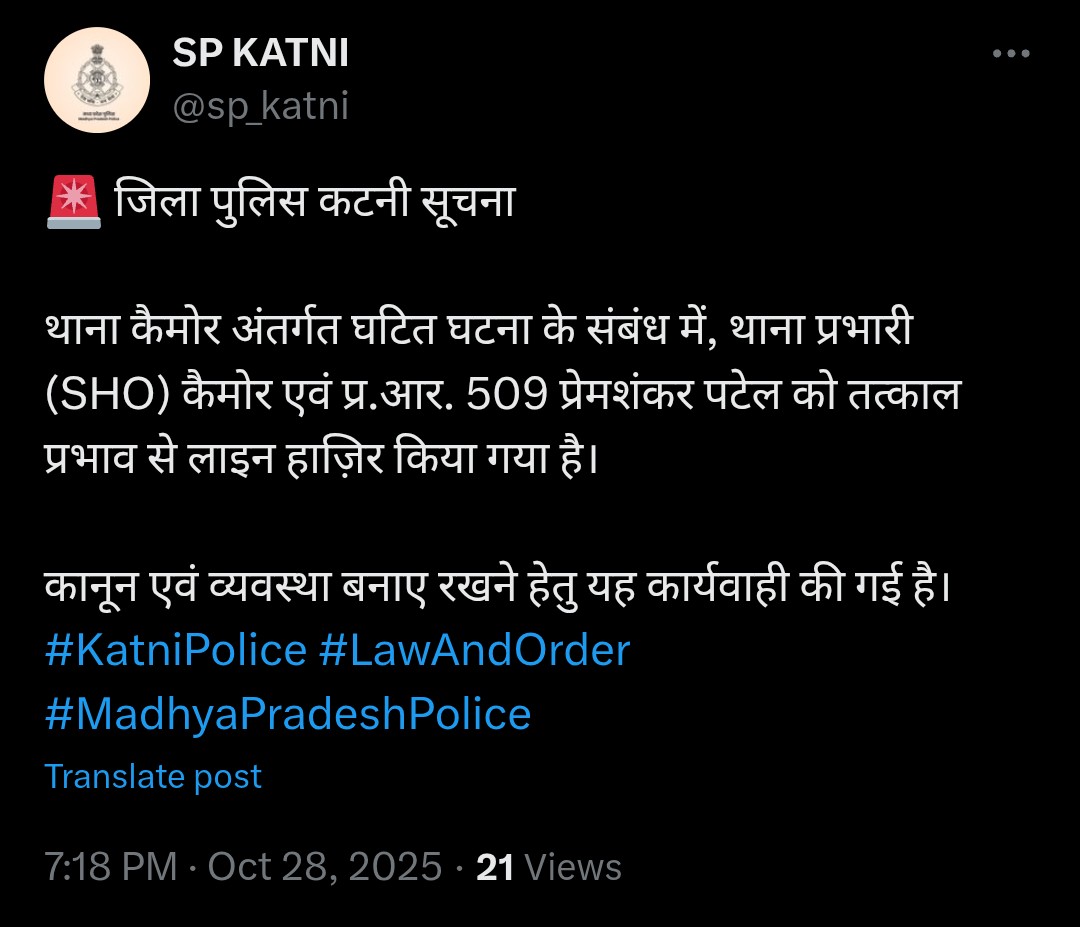Click Translate post

tap(153, 777)
